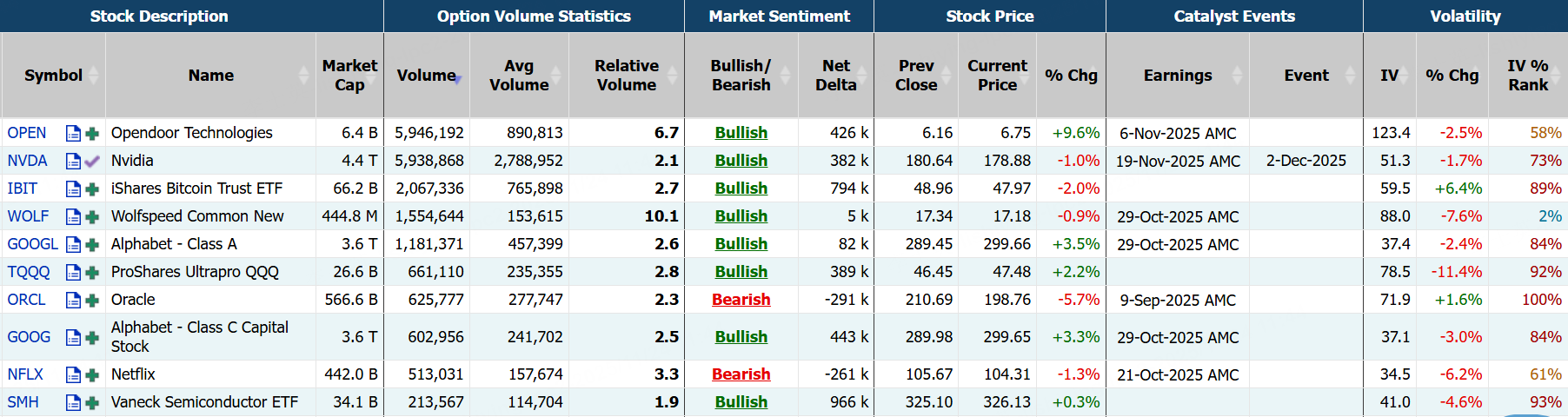1568x417 pixels.
Task: Click the Net Delta column header
Action: tap(835, 76)
